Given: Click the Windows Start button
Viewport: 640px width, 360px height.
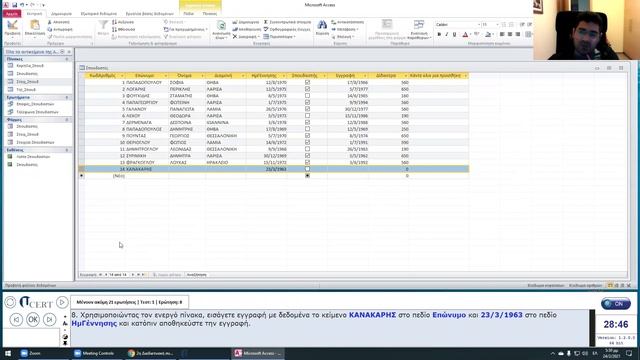Looking at the screenshot, I should pyautogui.click(x=7, y=353).
